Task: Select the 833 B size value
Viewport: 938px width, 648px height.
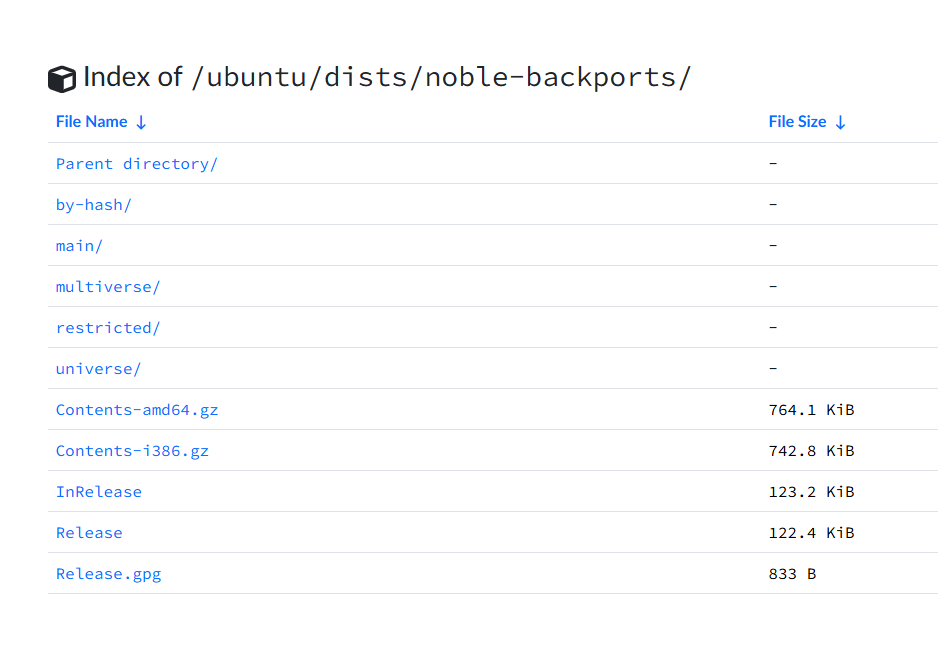Action: tap(792, 574)
